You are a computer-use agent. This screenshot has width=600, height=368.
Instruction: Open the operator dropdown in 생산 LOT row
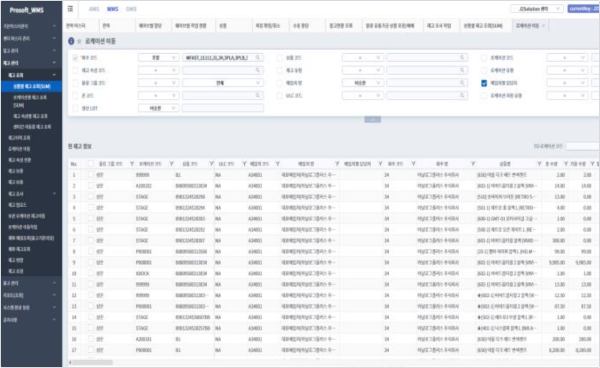[158, 108]
